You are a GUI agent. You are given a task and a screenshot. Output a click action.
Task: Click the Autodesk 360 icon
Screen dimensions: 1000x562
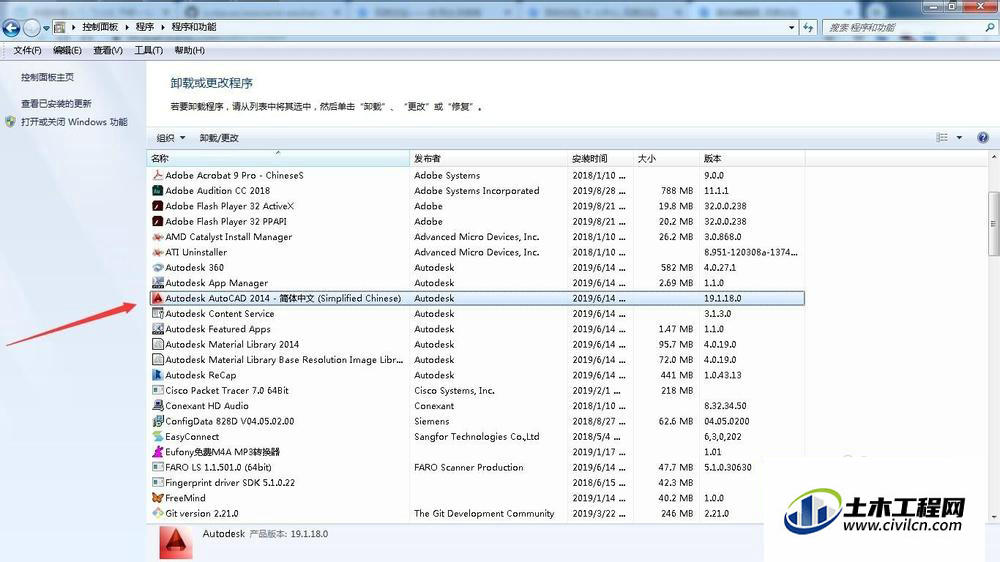coord(158,267)
